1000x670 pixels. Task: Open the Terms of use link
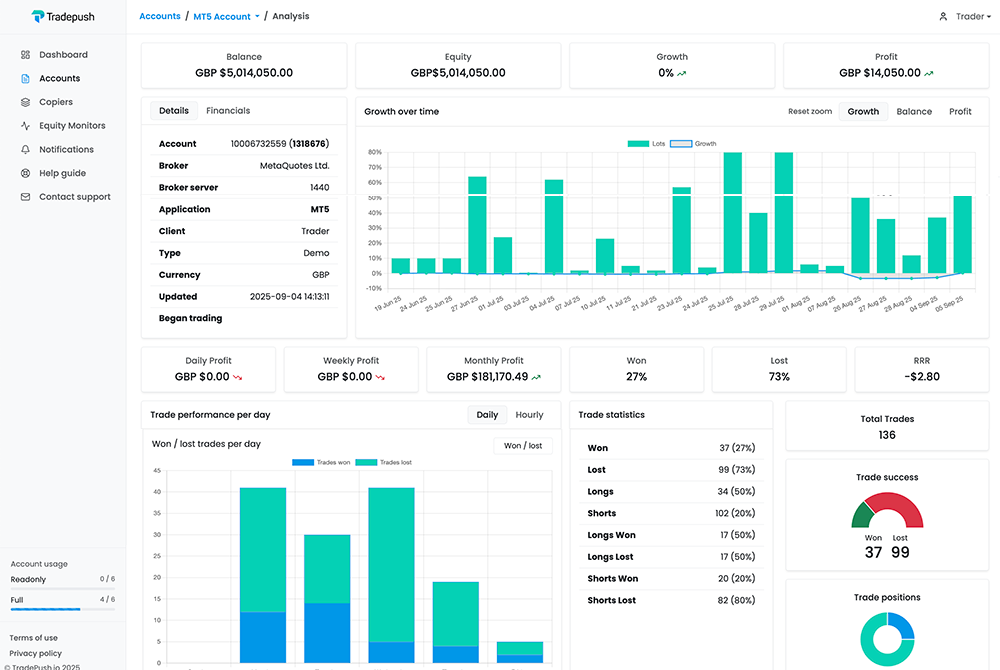click(x=34, y=638)
